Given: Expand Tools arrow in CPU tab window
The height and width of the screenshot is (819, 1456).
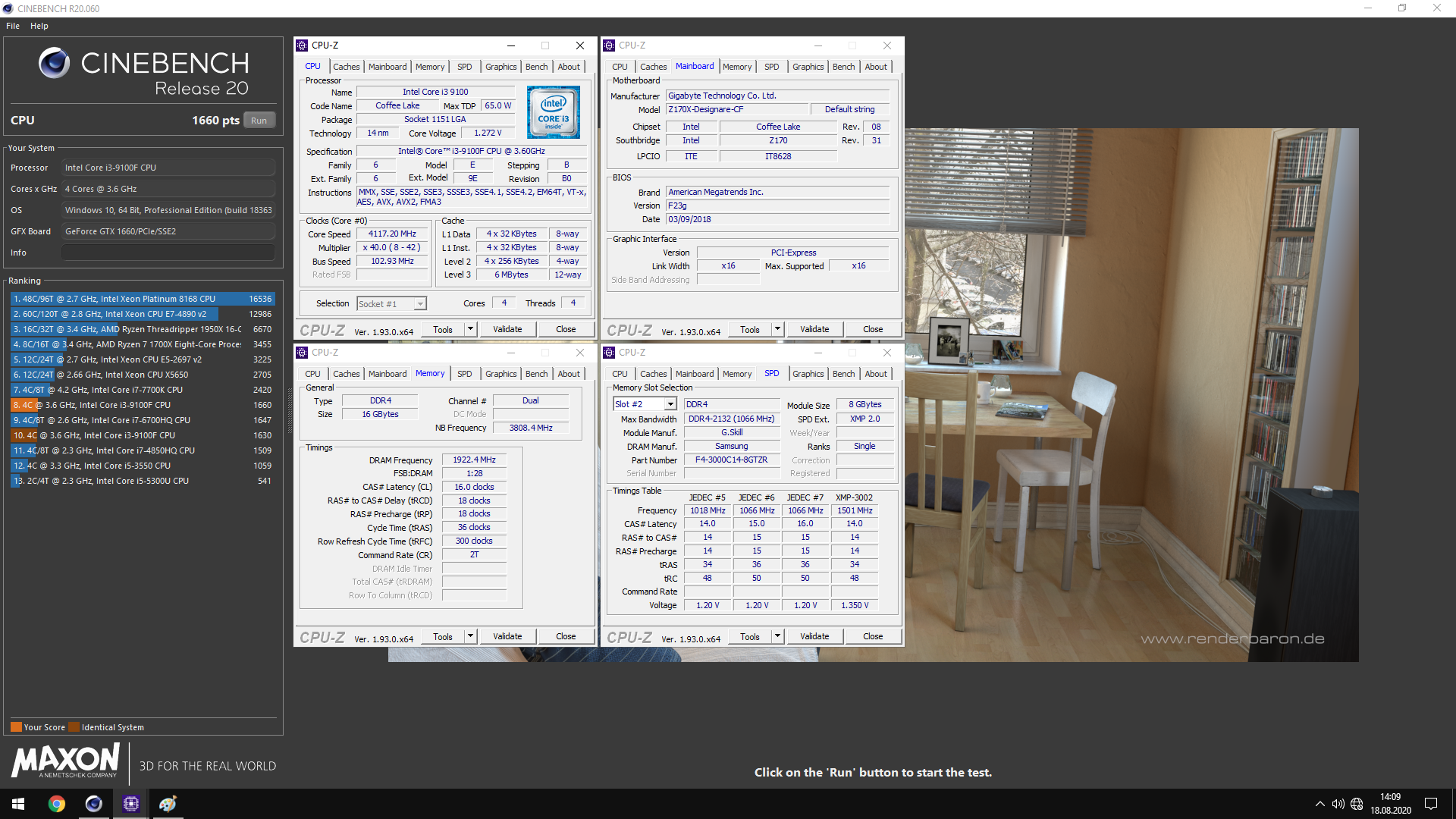Looking at the screenshot, I should pyautogui.click(x=470, y=329).
